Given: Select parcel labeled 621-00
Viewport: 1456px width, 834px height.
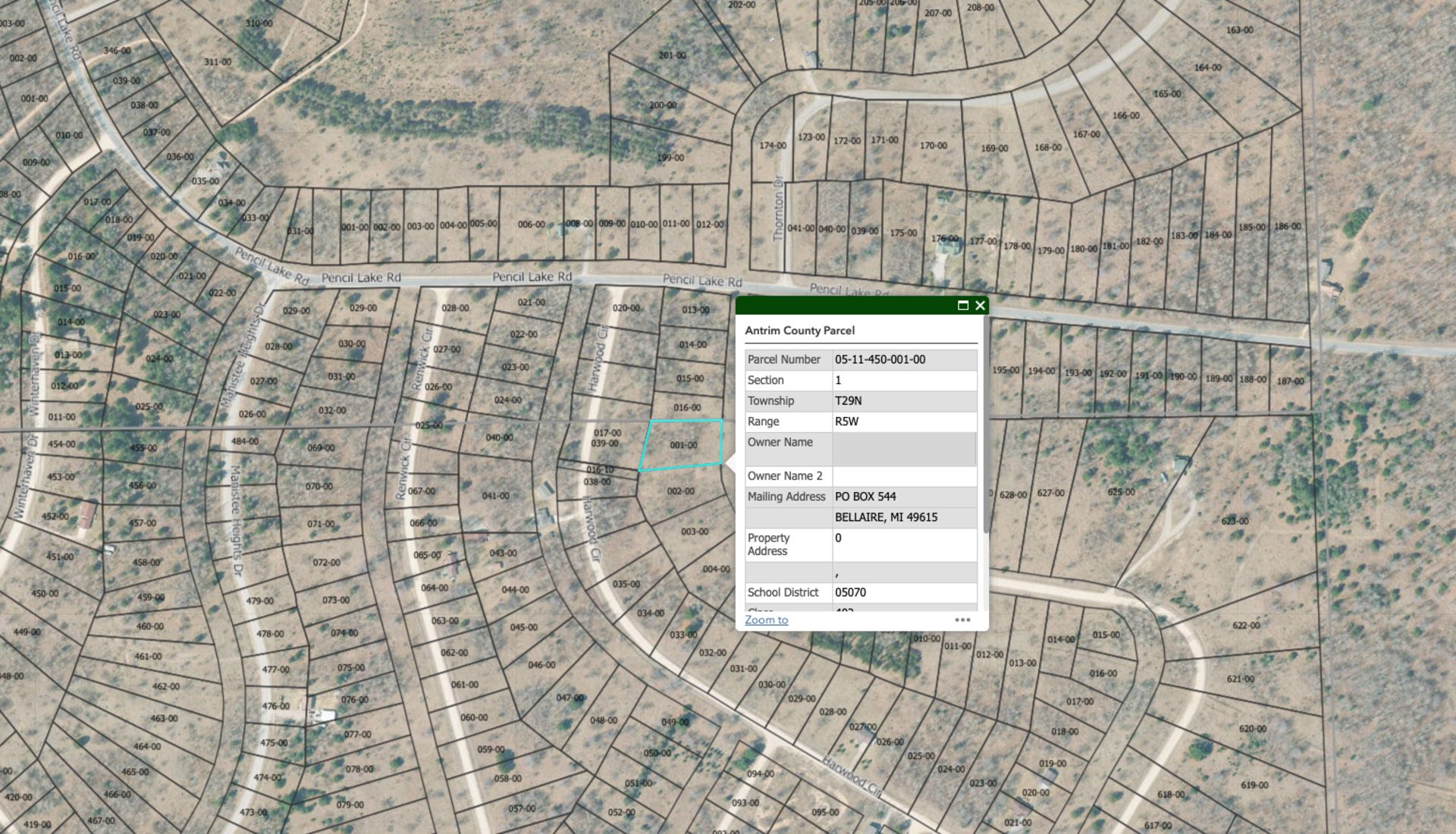Looking at the screenshot, I should (1241, 679).
